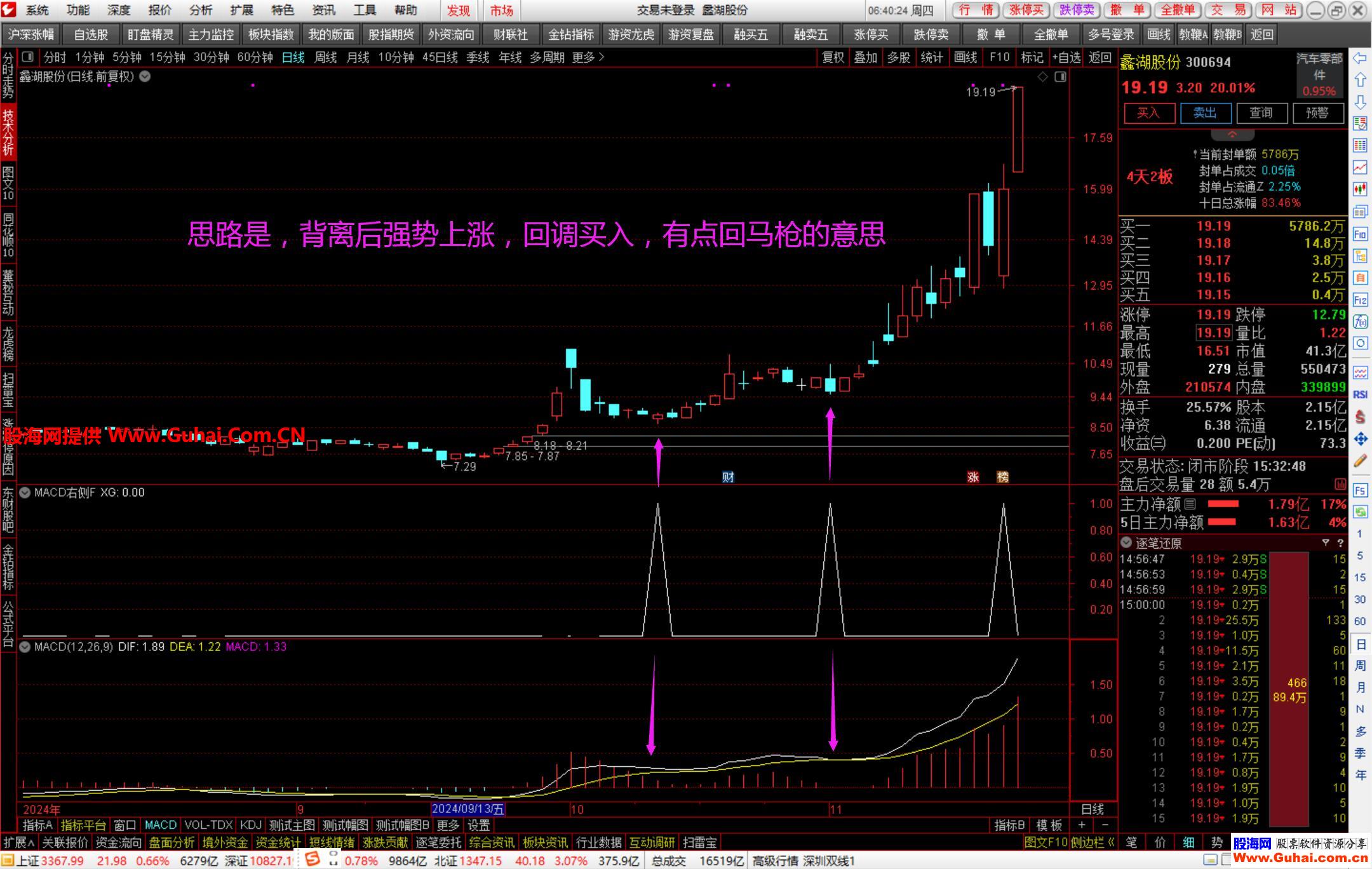
Task: Click the list with checkmark icon
Action: point(1360,123)
